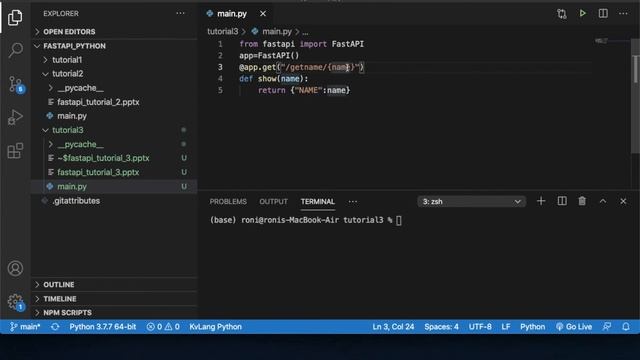Select Python 3.7.7 64-bit interpreter

coord(102,327)
